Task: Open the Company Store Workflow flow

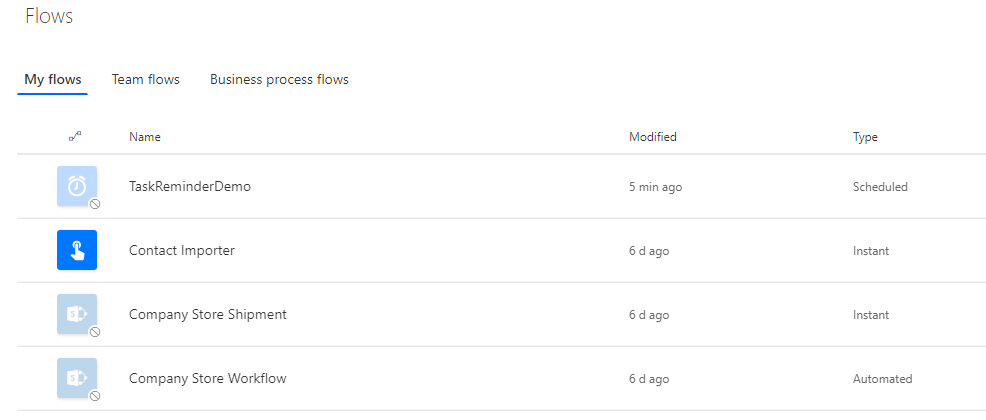Action: click(x=208, y=379)
